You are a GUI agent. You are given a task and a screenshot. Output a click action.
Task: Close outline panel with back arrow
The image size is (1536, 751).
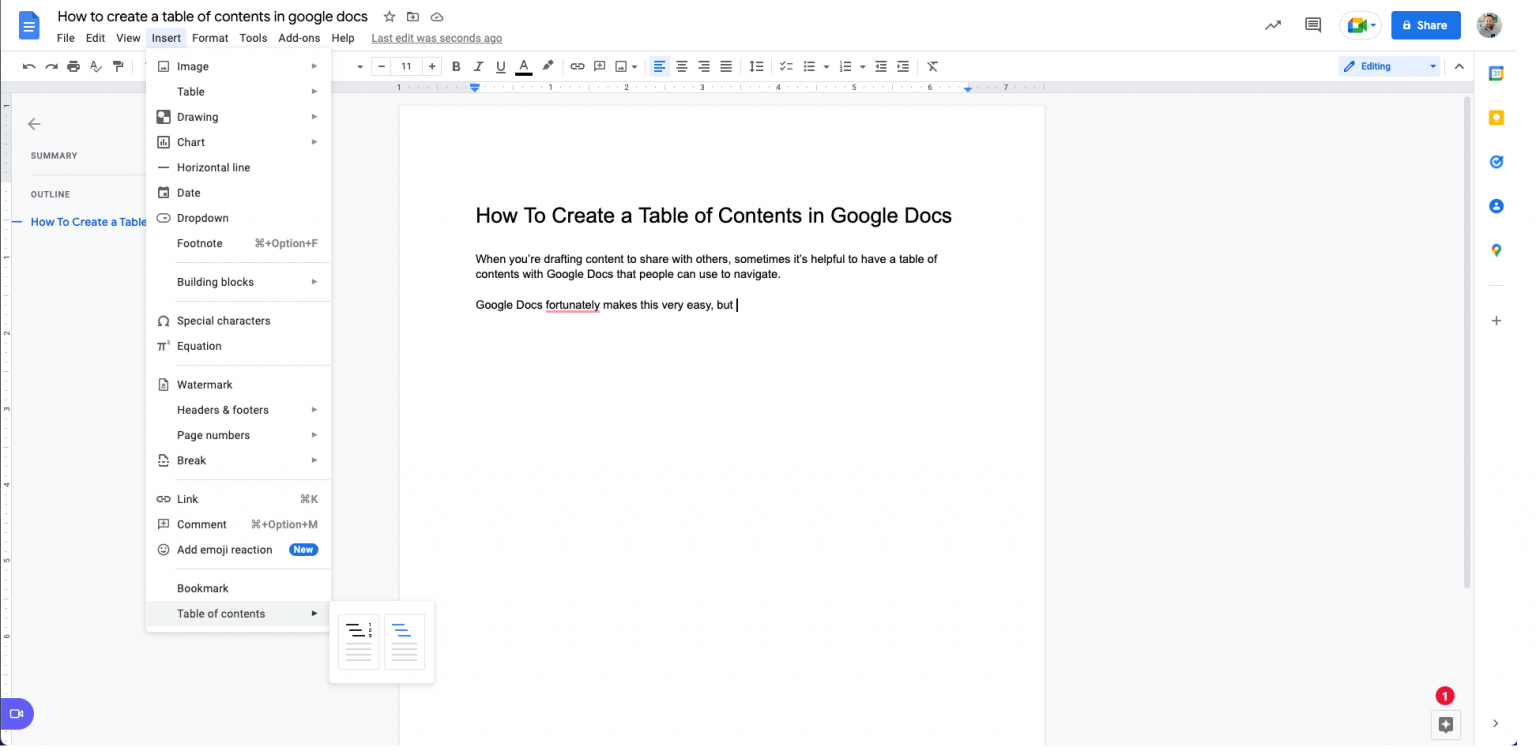34,124
